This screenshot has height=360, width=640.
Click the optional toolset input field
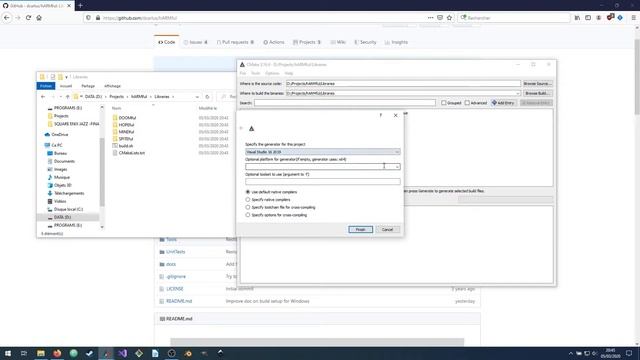pyautogui.click(x=322, y=182)
